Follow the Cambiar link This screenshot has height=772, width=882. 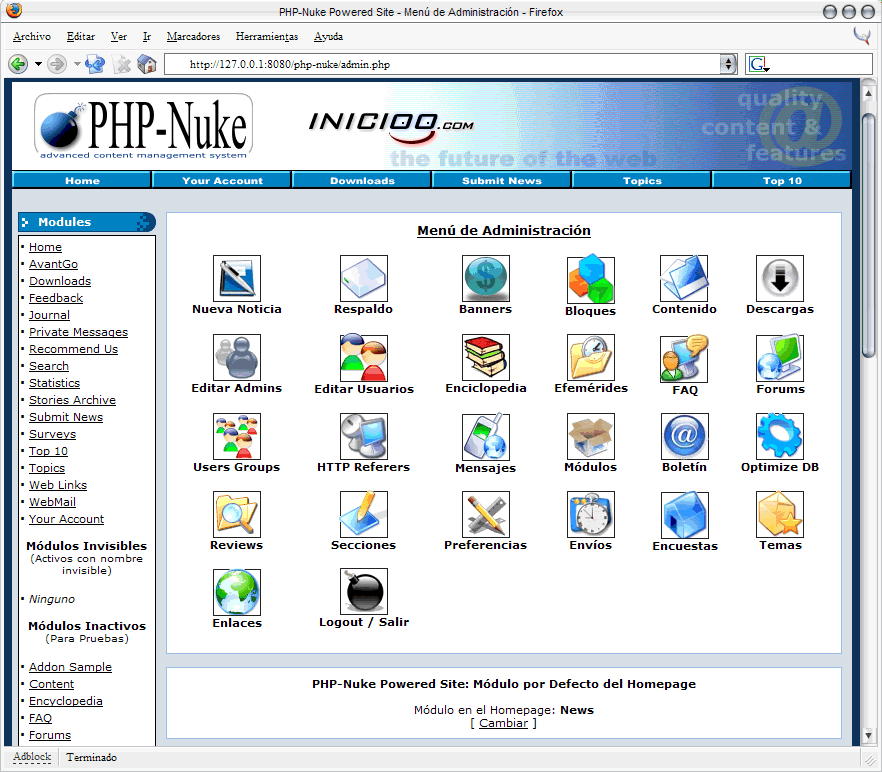[x=503, y=723]
